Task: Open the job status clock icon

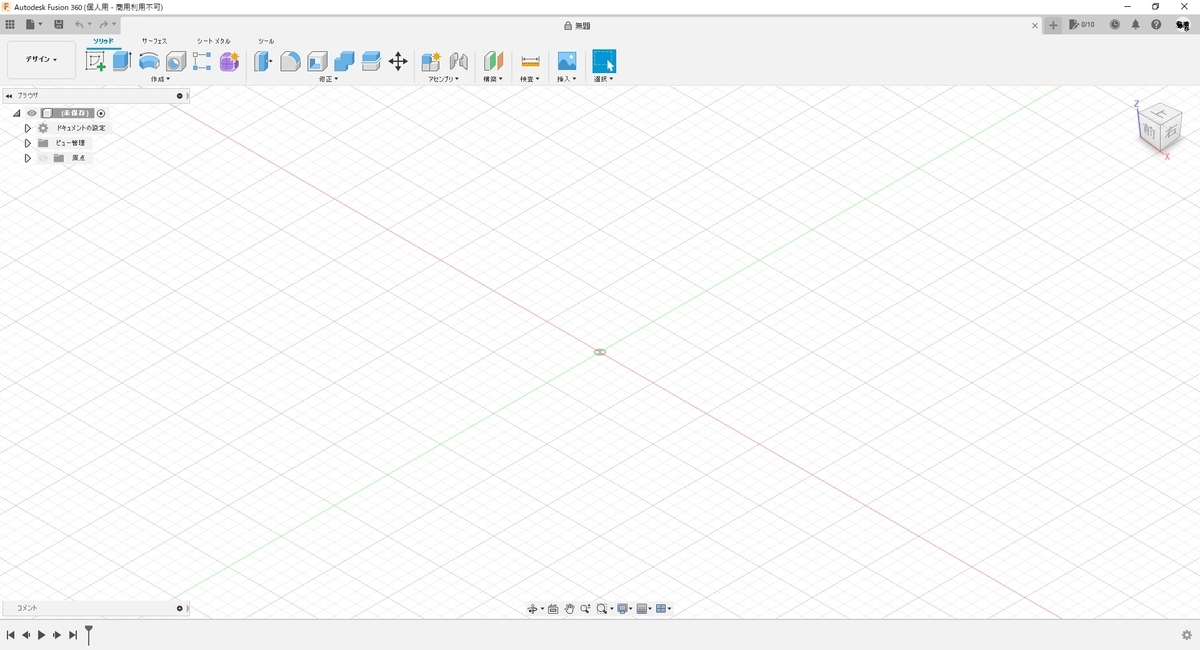Action: (x=1115, y=25)
